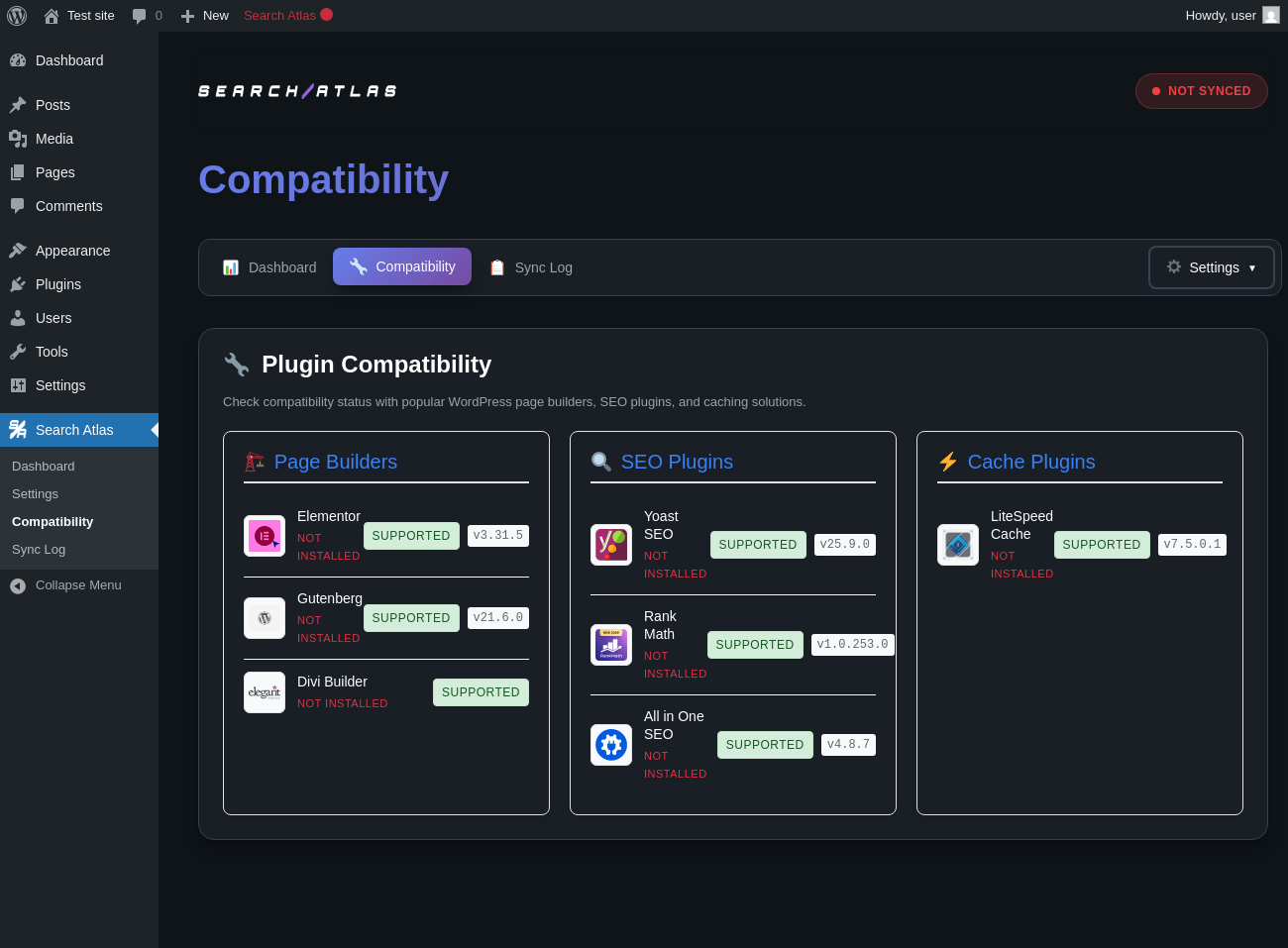This screenshot has width=1288, height=948.
Task: Switch to the Sync Log tab
Action: coord(531,267)
